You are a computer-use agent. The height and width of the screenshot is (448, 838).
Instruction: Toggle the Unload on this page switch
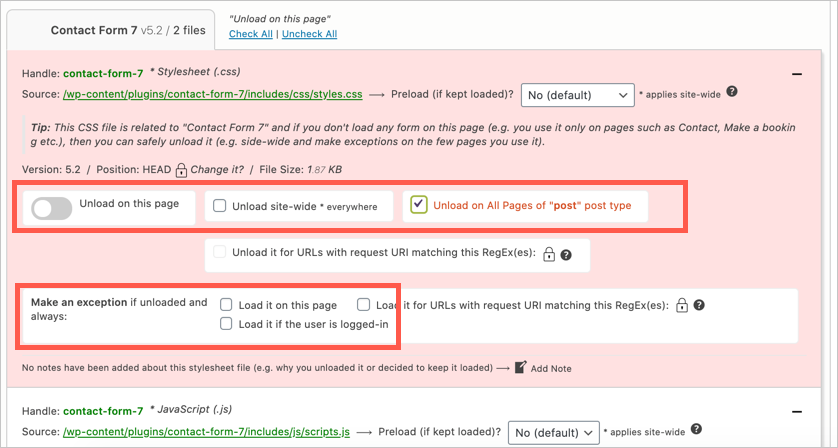52,208
